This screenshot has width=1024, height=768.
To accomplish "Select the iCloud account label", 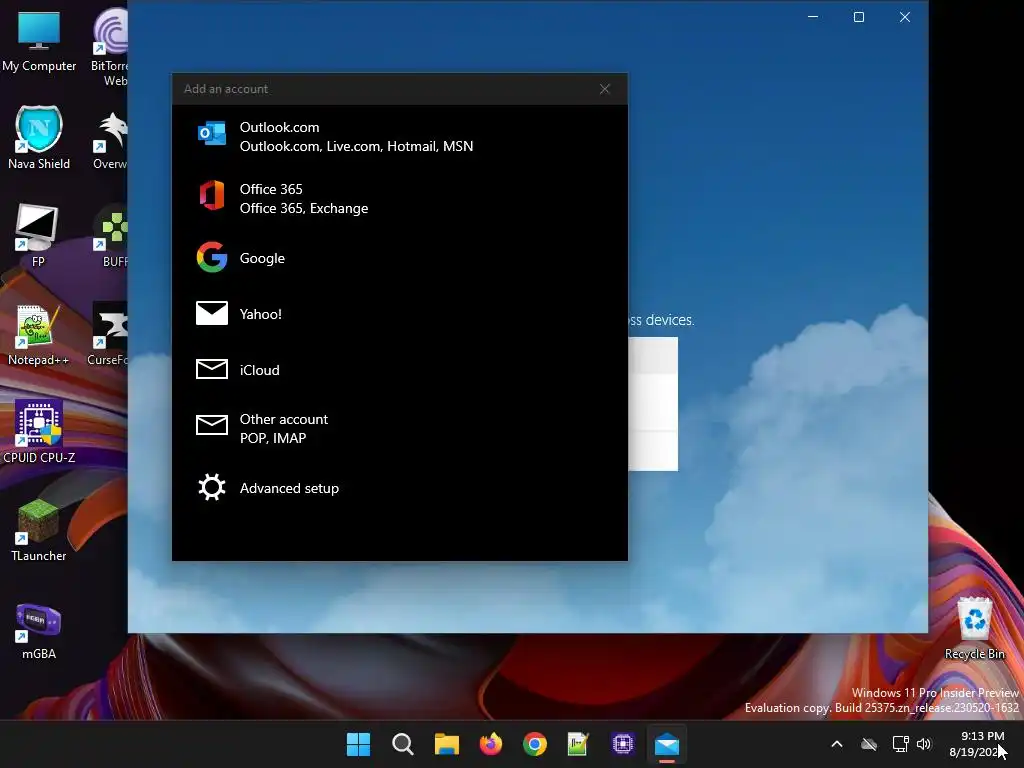I will pos(259,370).
